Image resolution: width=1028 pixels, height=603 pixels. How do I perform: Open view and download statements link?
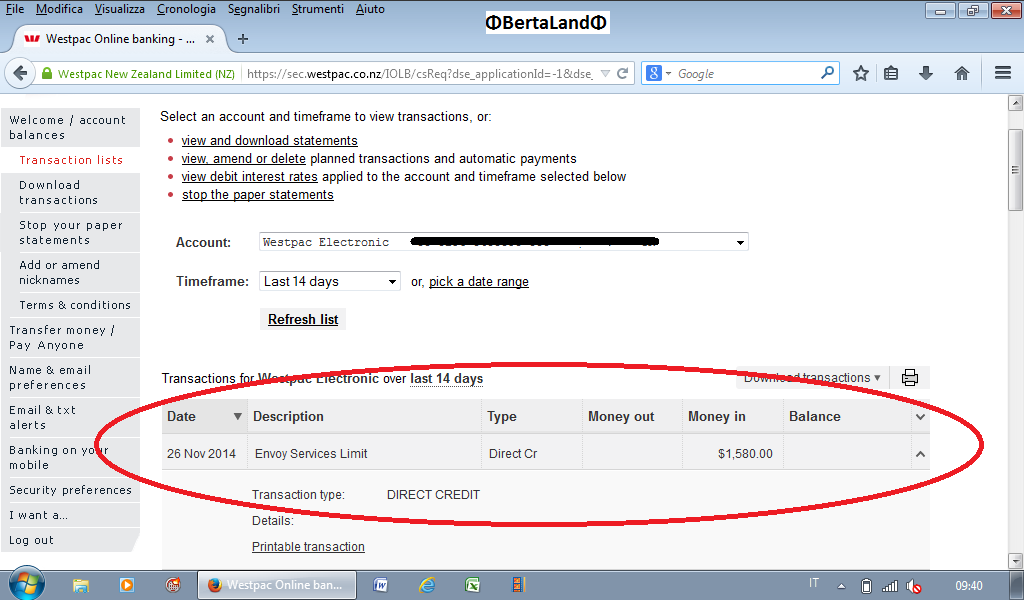tap(269, 140)
